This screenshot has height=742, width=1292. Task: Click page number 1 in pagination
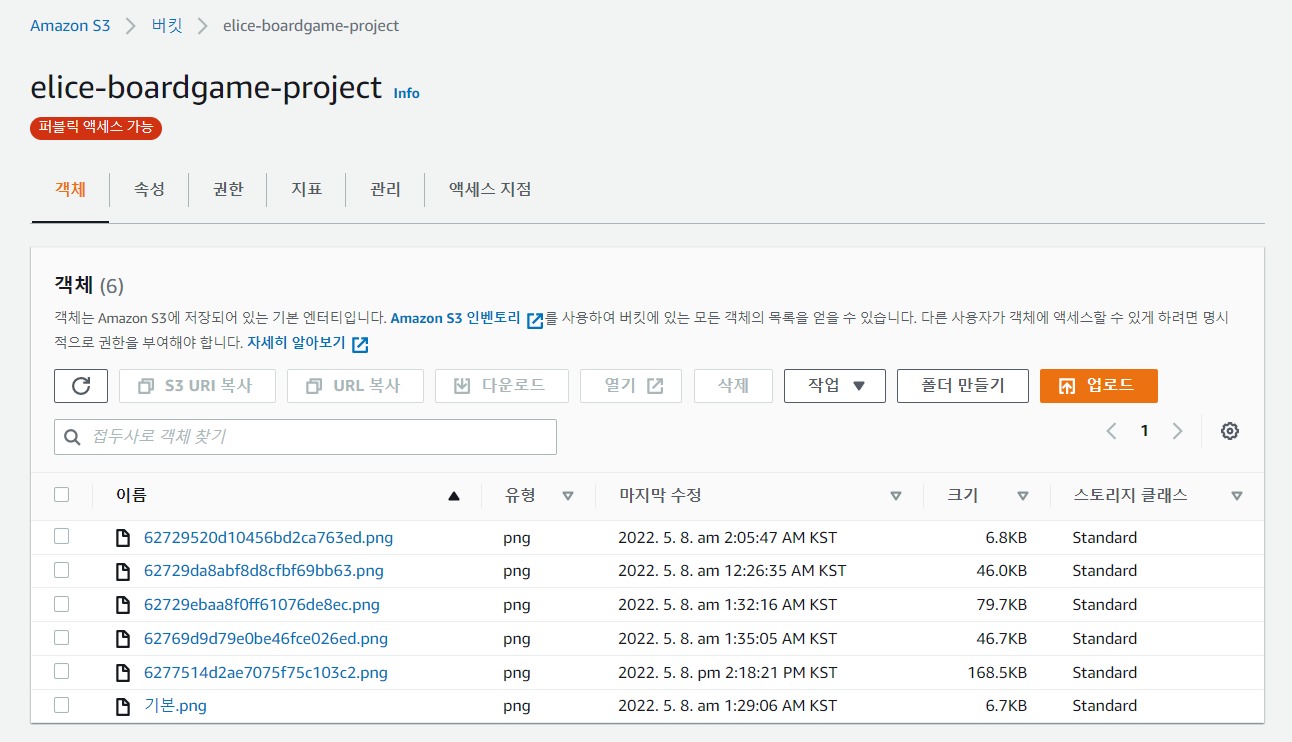coord(1144,431)
